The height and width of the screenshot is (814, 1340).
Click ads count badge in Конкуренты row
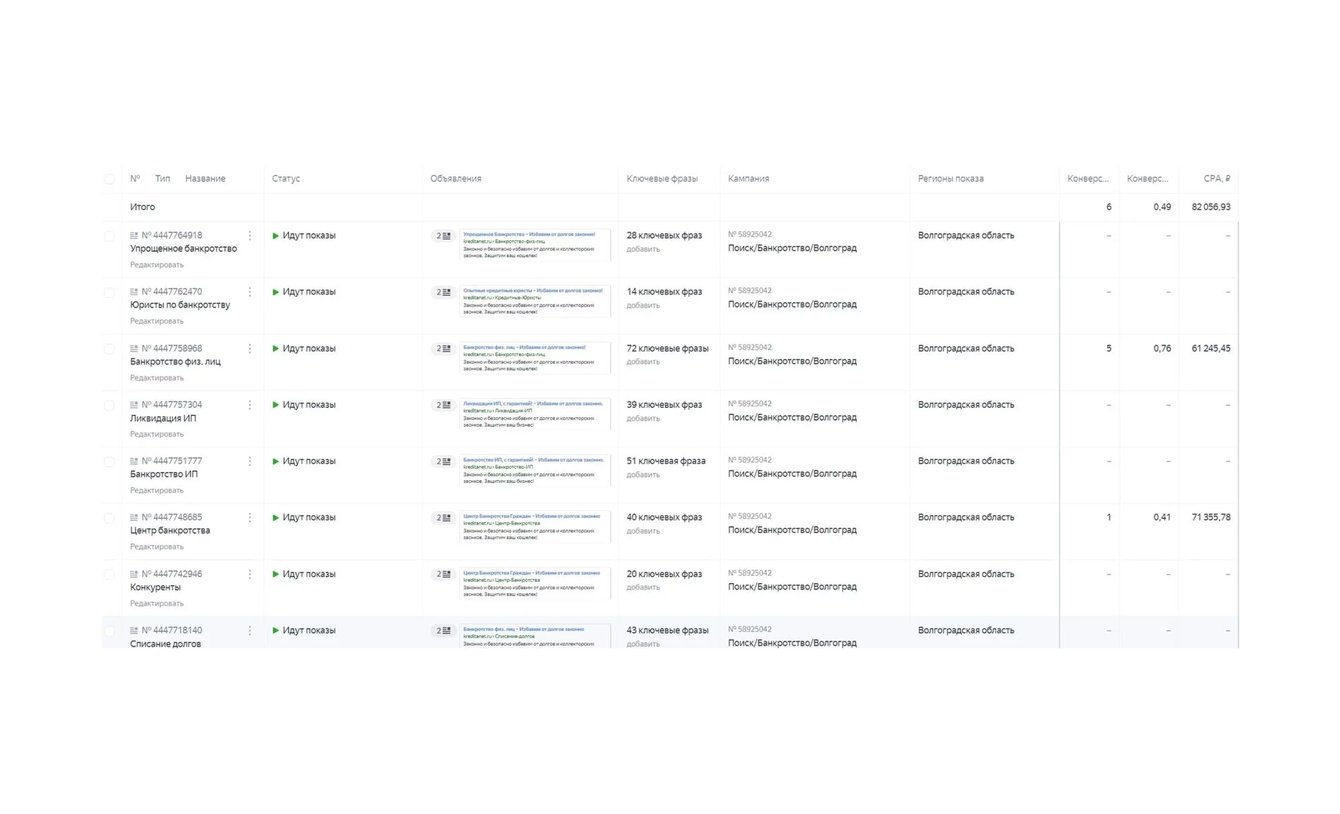tap(442, 575)
